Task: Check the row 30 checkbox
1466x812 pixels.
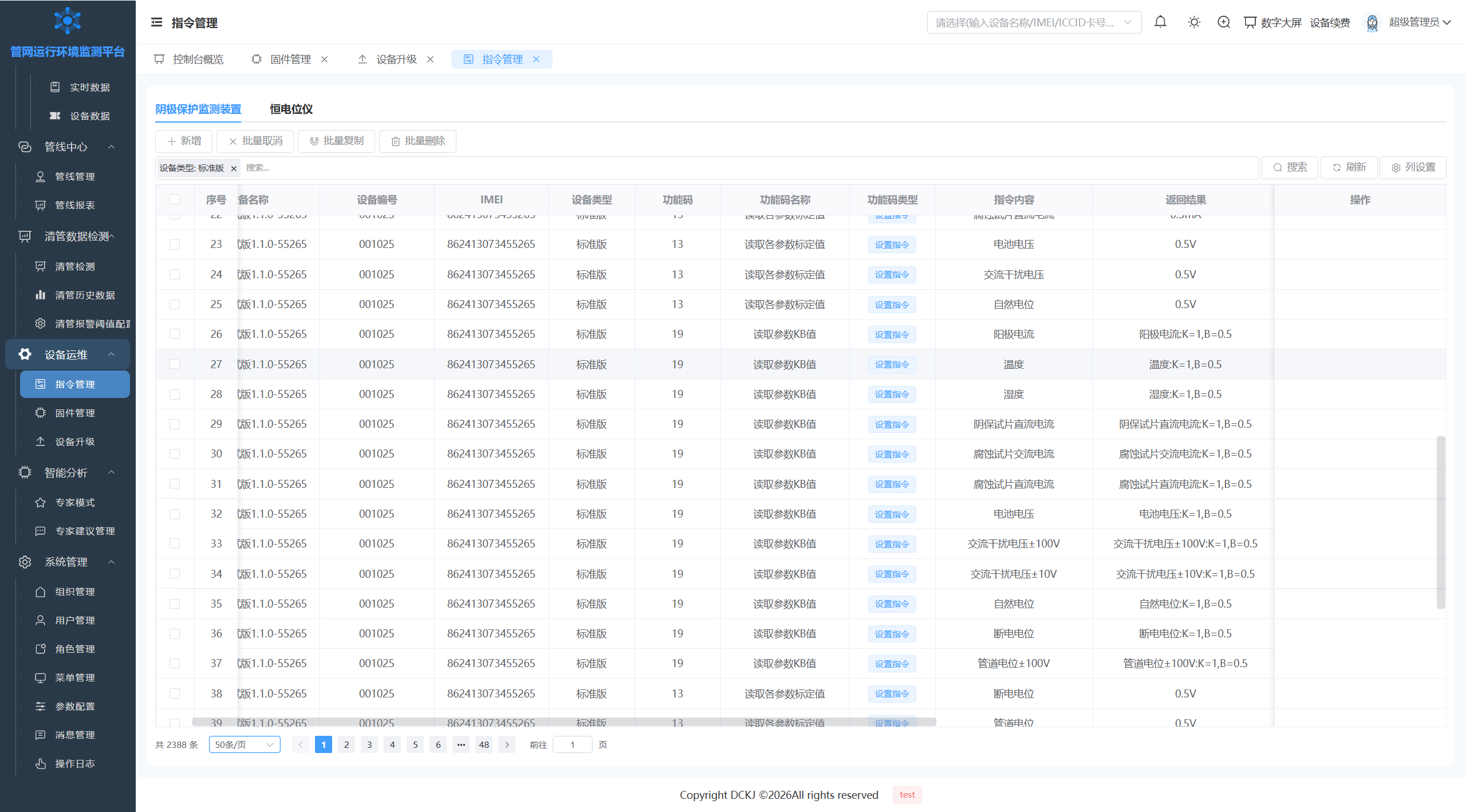Action: pyautogui.click(x=175, y=454)
